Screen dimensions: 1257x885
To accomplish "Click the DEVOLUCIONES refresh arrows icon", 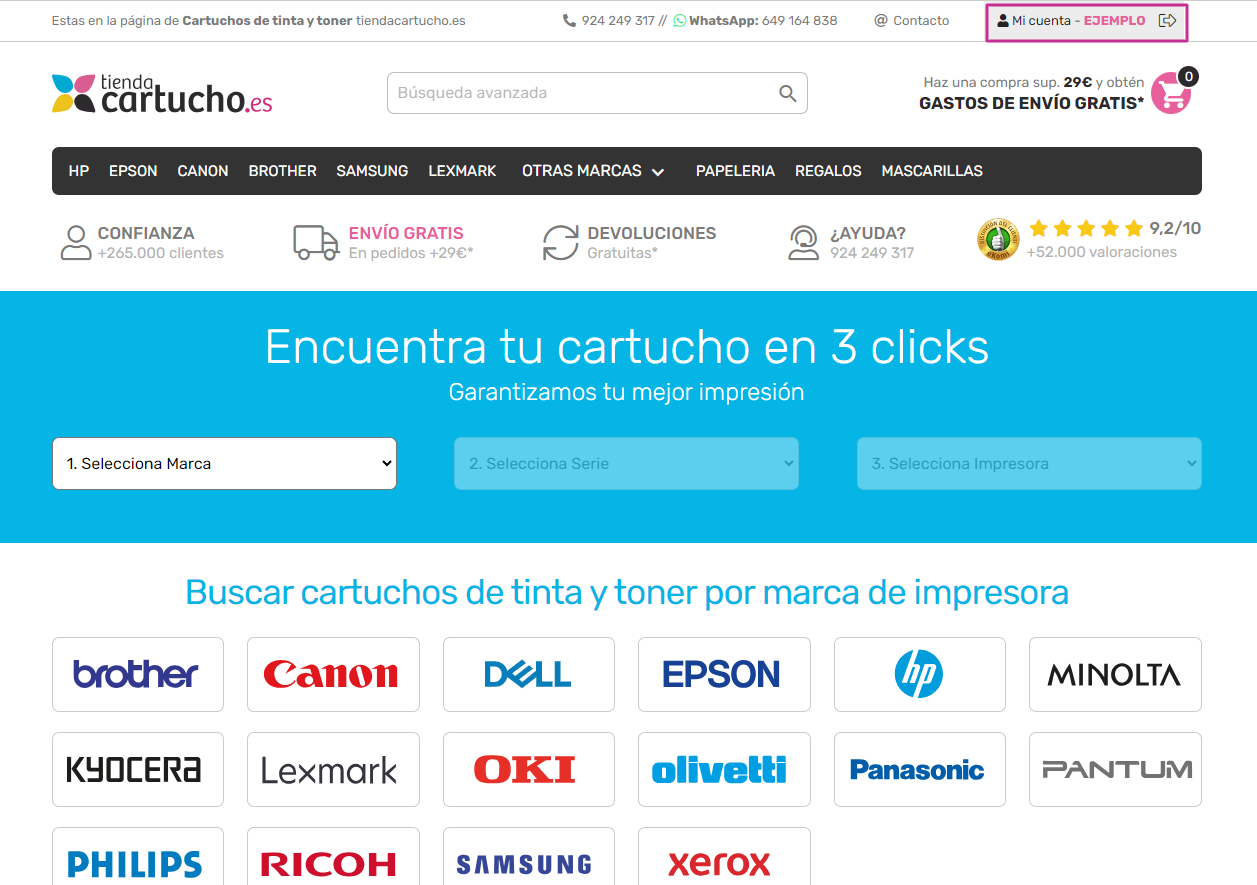I will [x=561, y=243].
